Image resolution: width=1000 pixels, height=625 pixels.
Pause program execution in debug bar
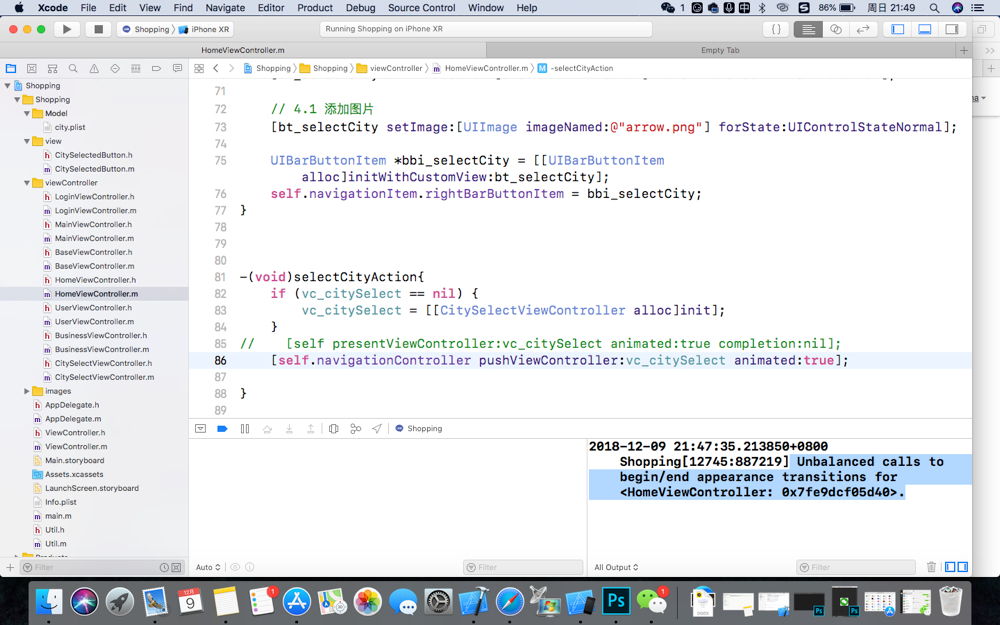point(245,429)
